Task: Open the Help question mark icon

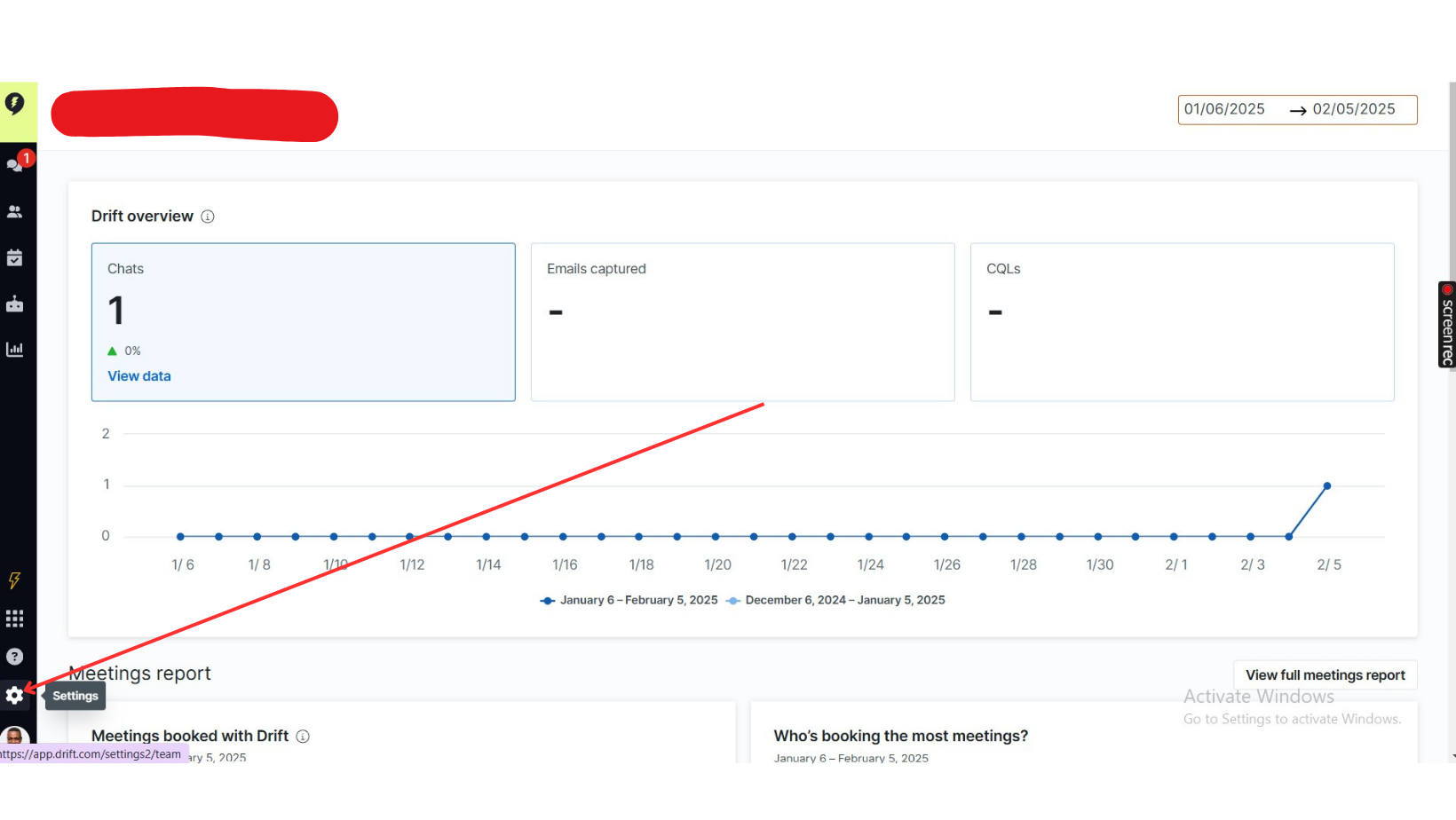Action: pyautogui.click(x=15, y=657)
